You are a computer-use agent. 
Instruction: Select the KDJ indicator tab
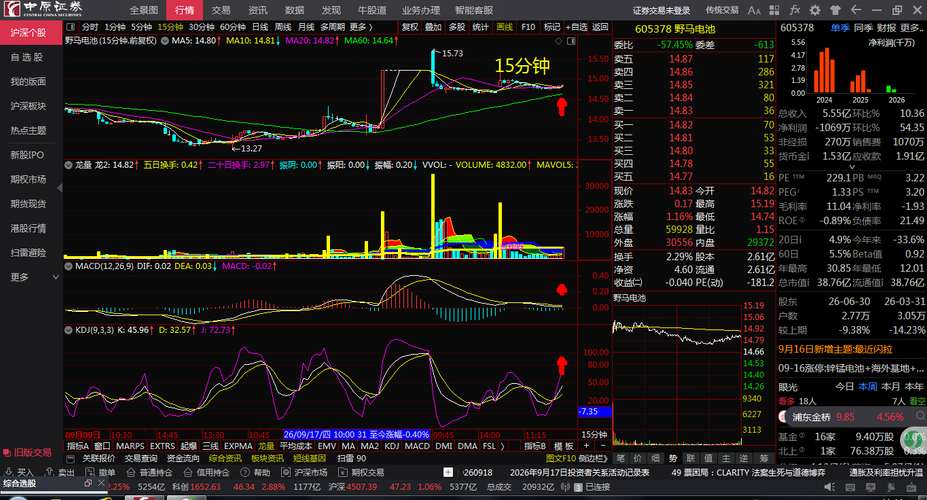tap(392, 446)
